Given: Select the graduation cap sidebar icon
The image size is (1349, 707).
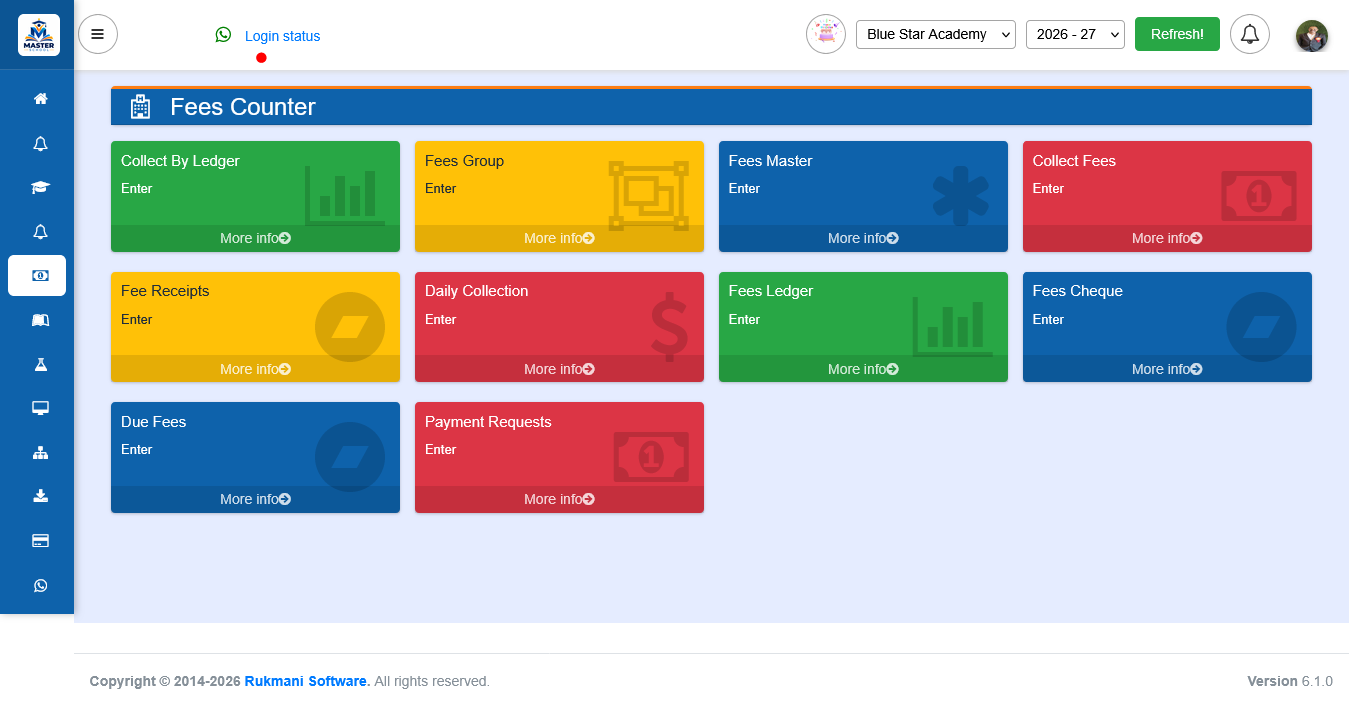Looking at the screenshot, I should [x=40, y=187].
